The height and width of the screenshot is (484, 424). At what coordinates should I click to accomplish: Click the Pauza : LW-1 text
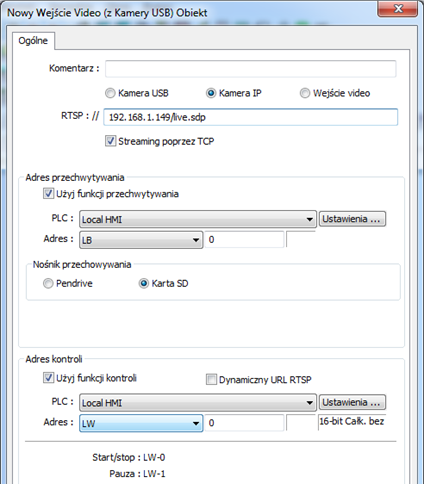pos(137,474)
